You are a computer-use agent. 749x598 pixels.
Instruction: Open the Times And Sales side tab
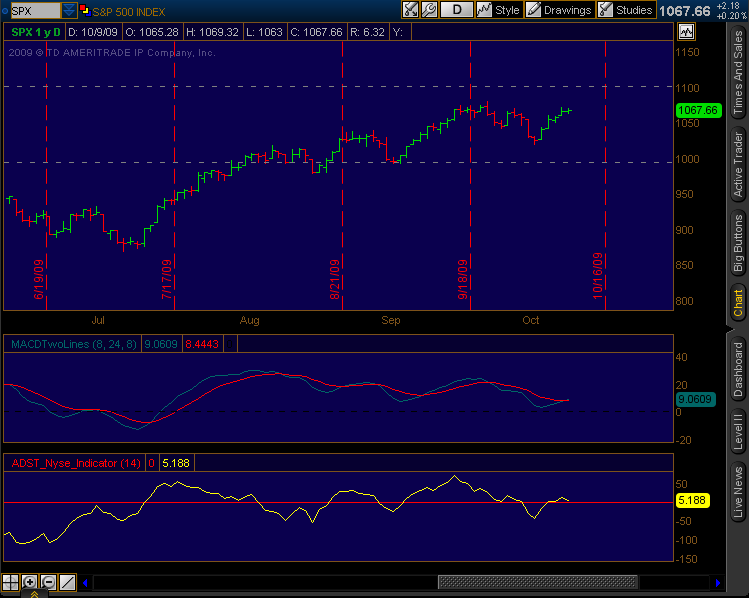(x=738, y=72)
